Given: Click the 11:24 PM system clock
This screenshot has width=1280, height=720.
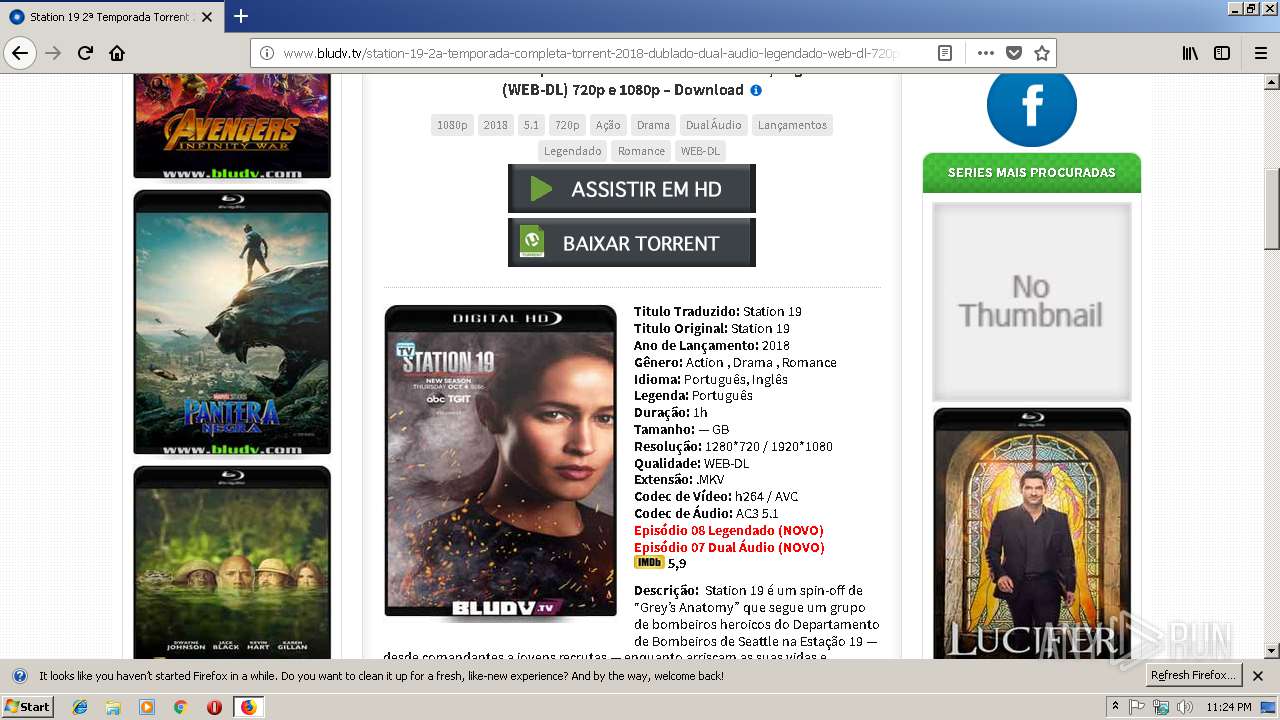Looking at the screenshot, I should click(1229, 707).
